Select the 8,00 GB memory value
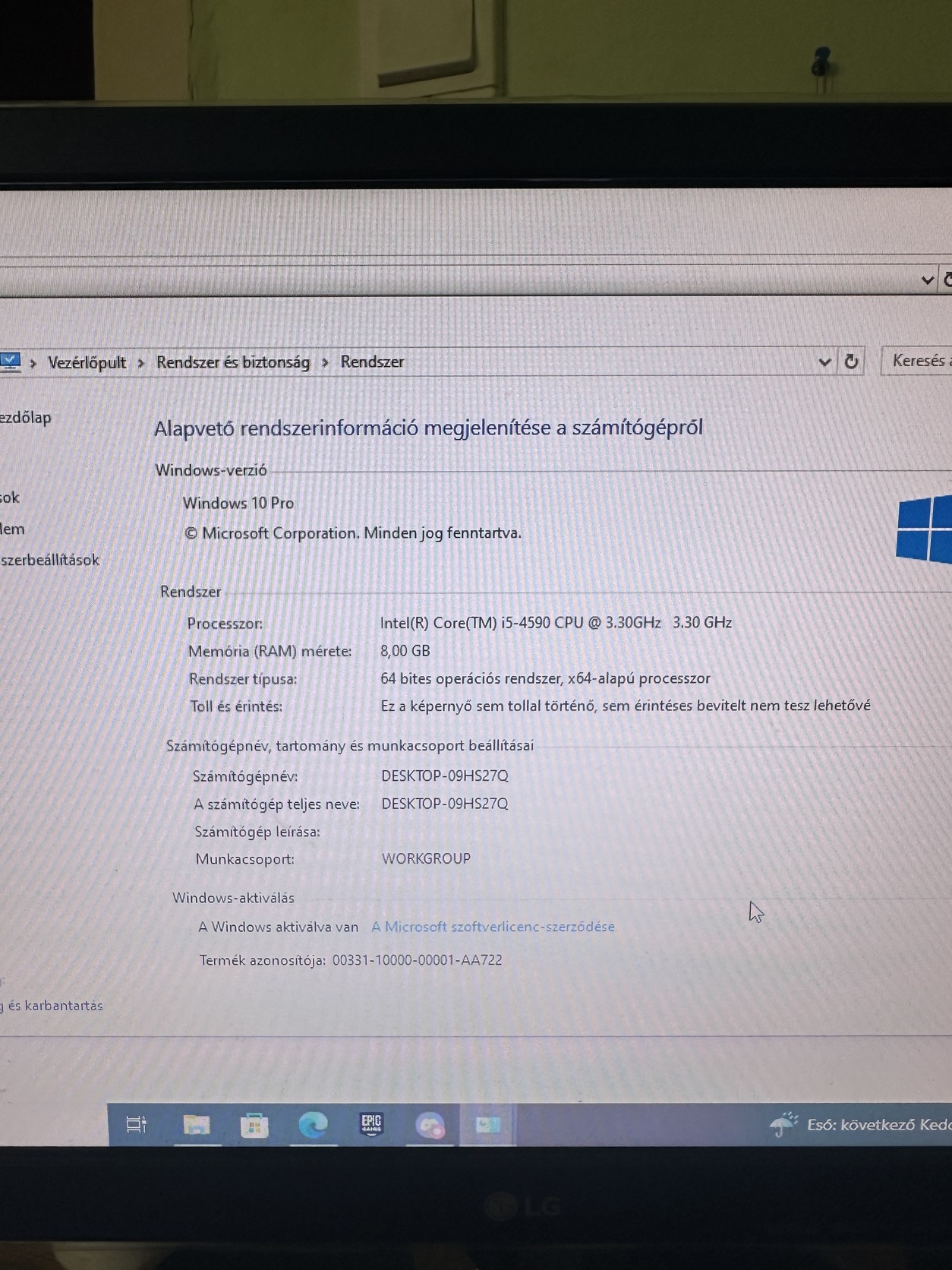 click(405, 651)
